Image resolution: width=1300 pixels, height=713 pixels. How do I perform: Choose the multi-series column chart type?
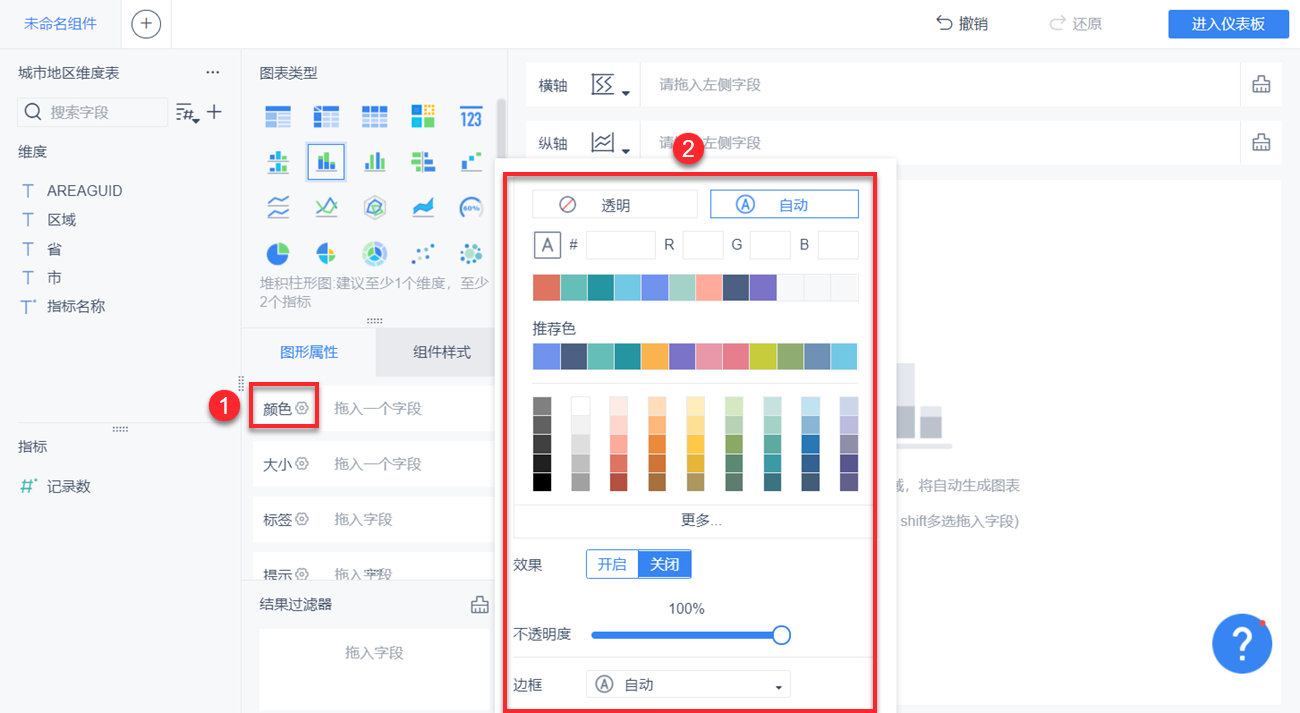[374, 161]
